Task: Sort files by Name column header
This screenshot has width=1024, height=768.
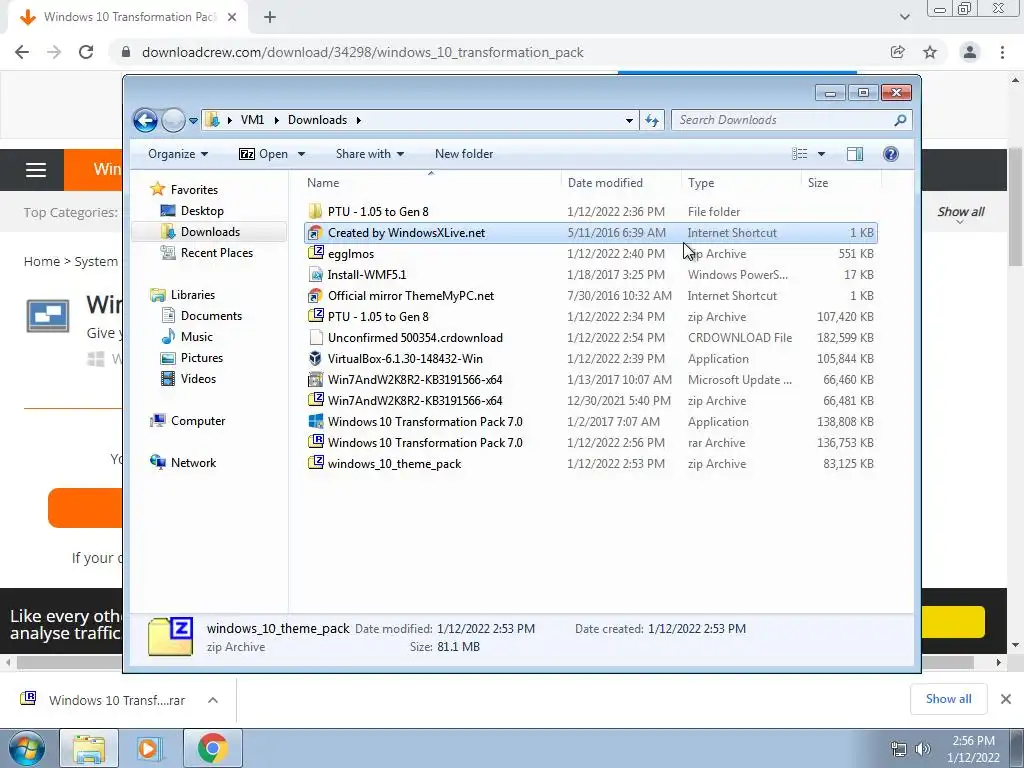Action: tap(431, 183)
